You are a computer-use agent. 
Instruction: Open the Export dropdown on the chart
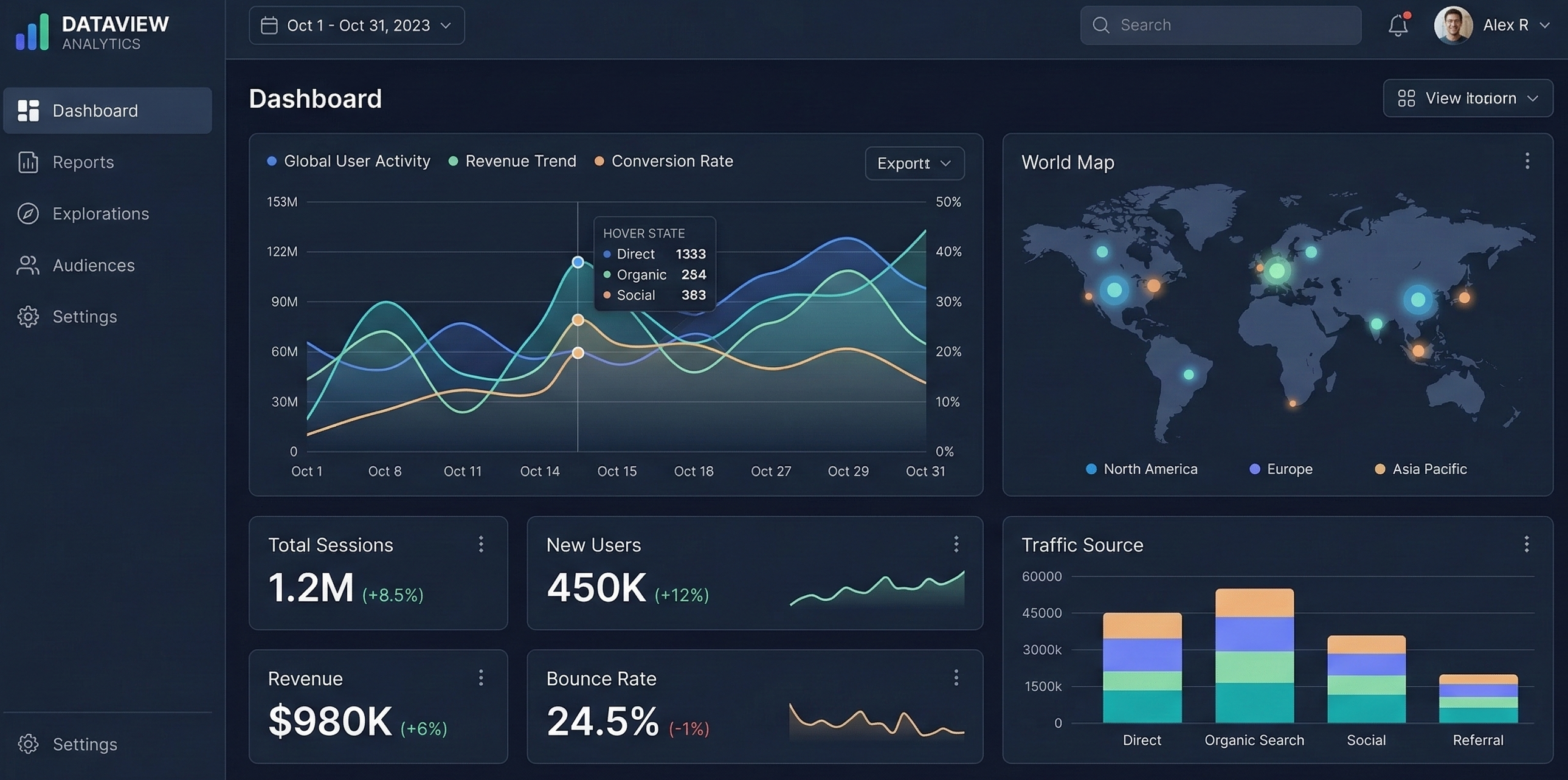tap(914, 163)
